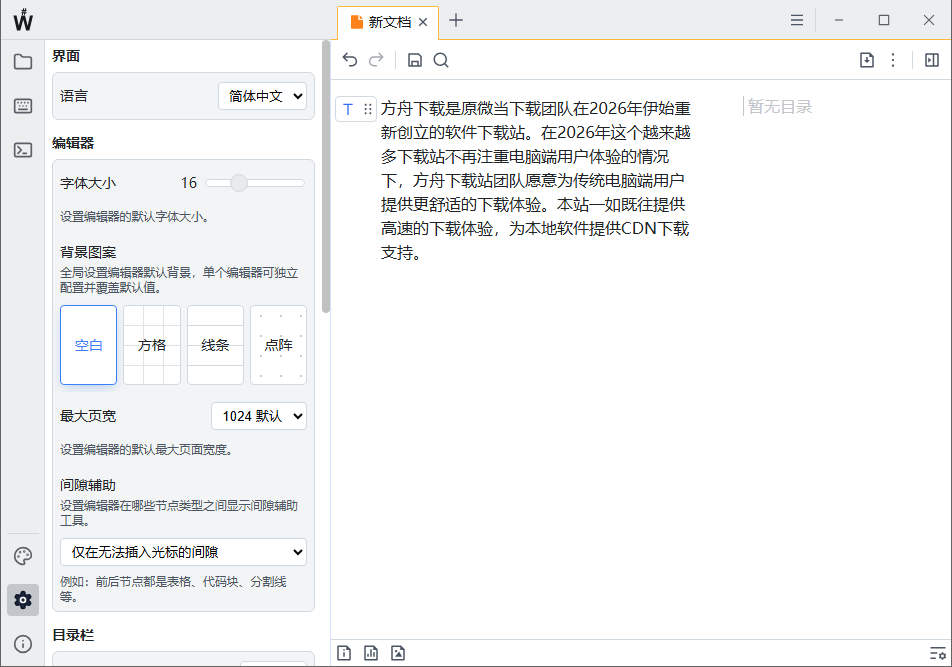
Task: Open the editor more options menu
Action: click(893, 60)
